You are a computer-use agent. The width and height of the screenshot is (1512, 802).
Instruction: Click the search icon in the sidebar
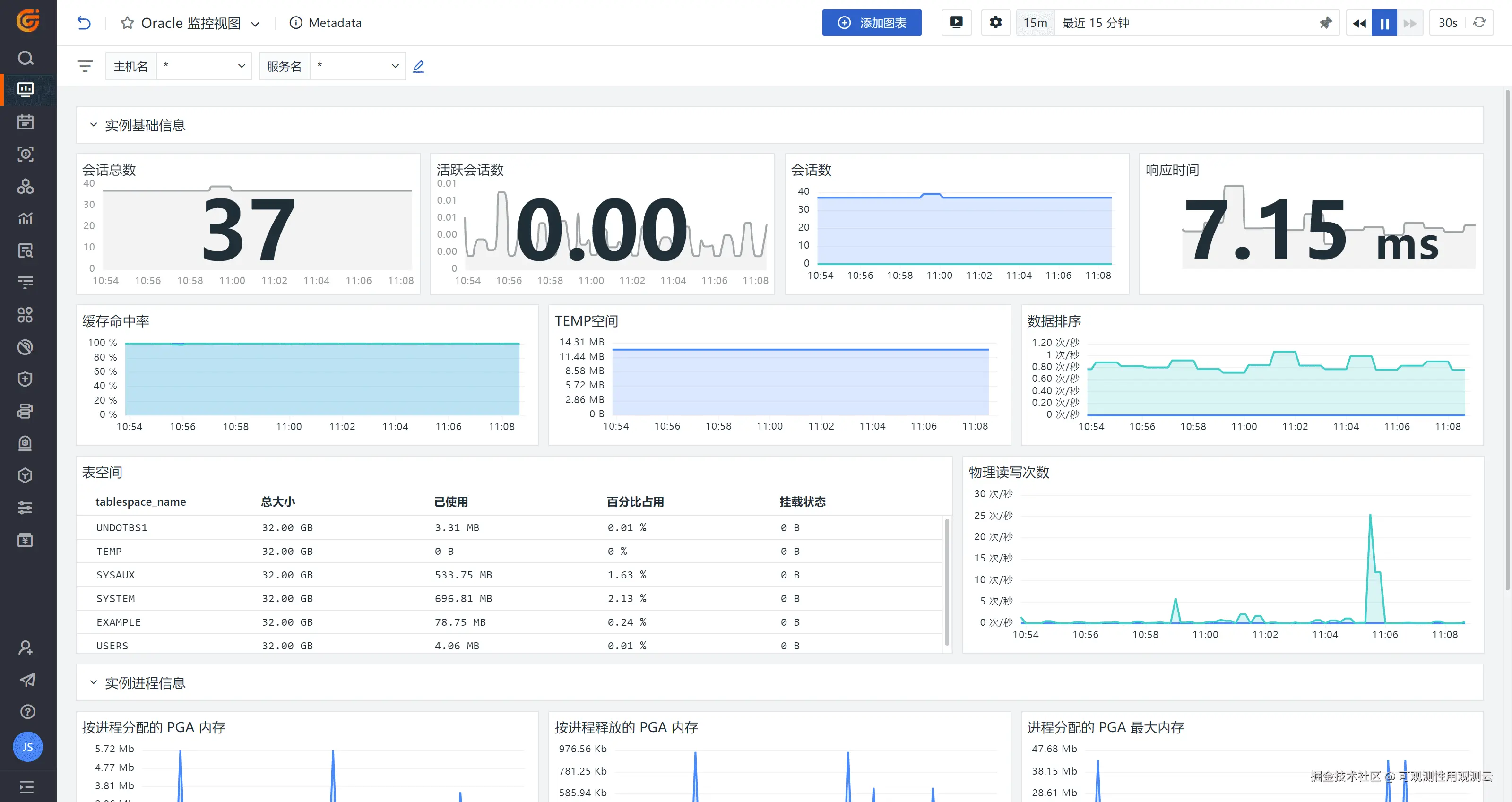(x=25, y=58)
